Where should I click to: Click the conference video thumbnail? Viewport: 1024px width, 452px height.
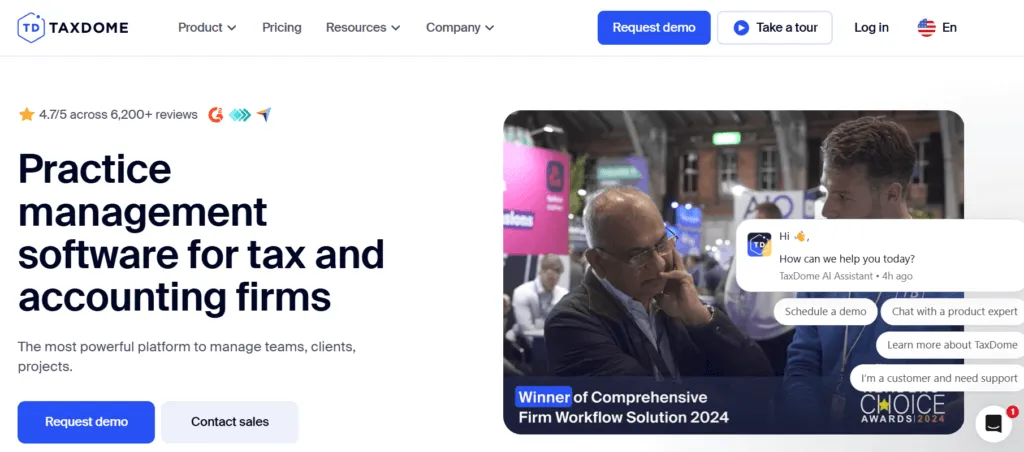733,272
